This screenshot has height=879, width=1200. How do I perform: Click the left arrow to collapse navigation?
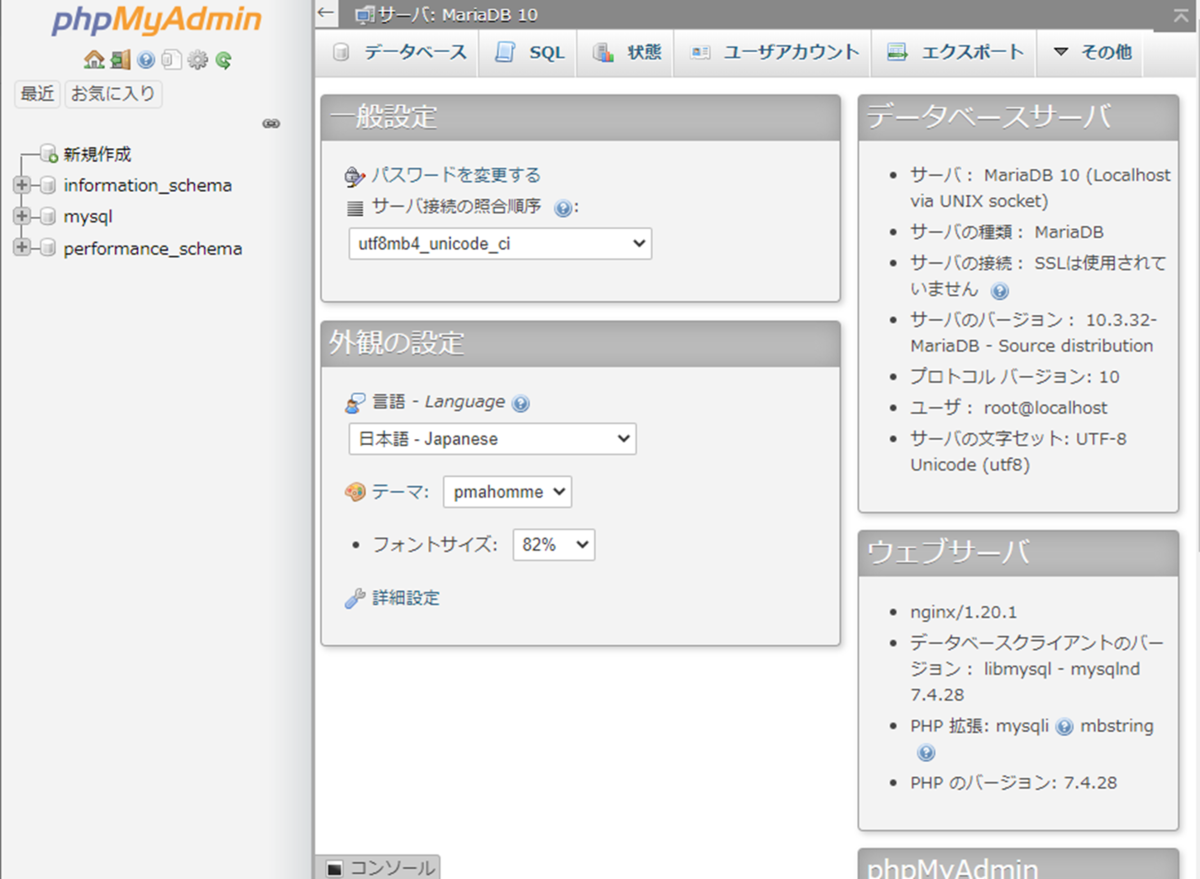click(x=326, y=12)
